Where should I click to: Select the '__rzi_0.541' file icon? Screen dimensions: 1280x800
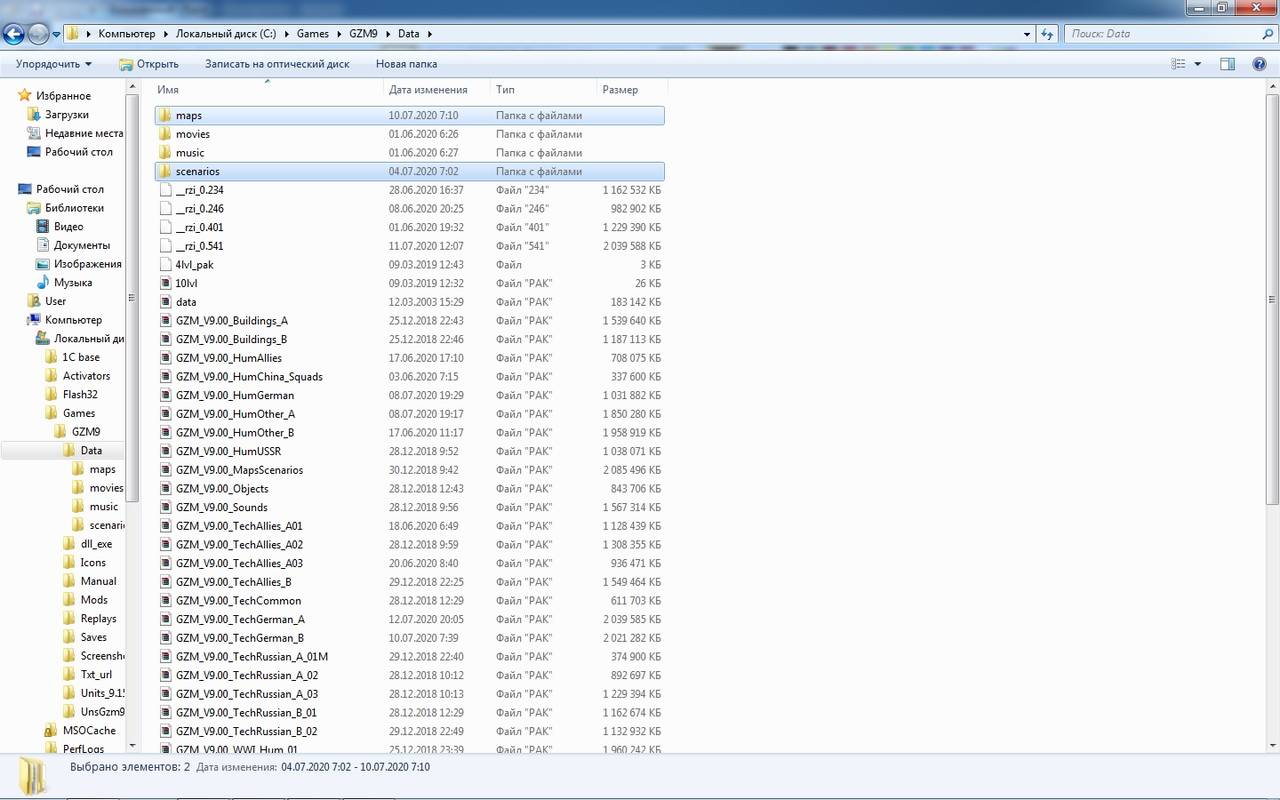click(x=166, y=246)
